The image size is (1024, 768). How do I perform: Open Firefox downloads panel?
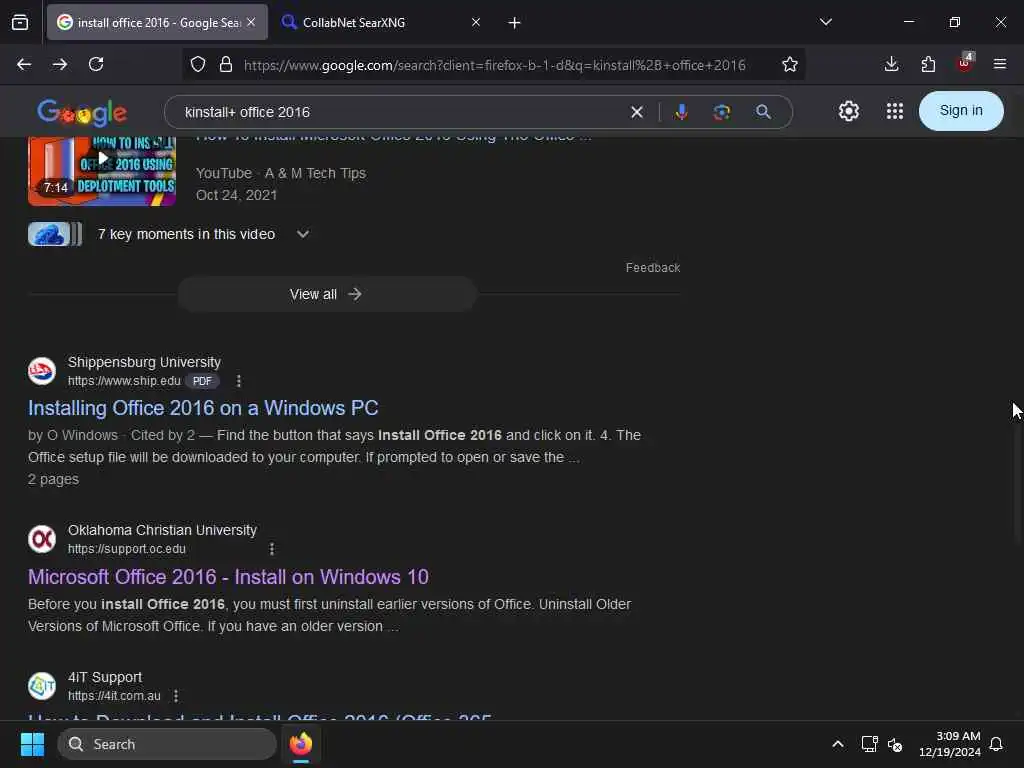(x=891, y=64)
